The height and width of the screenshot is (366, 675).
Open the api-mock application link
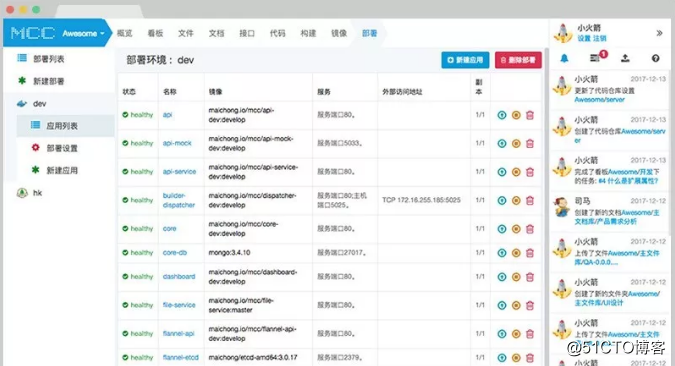pos(177,143)
